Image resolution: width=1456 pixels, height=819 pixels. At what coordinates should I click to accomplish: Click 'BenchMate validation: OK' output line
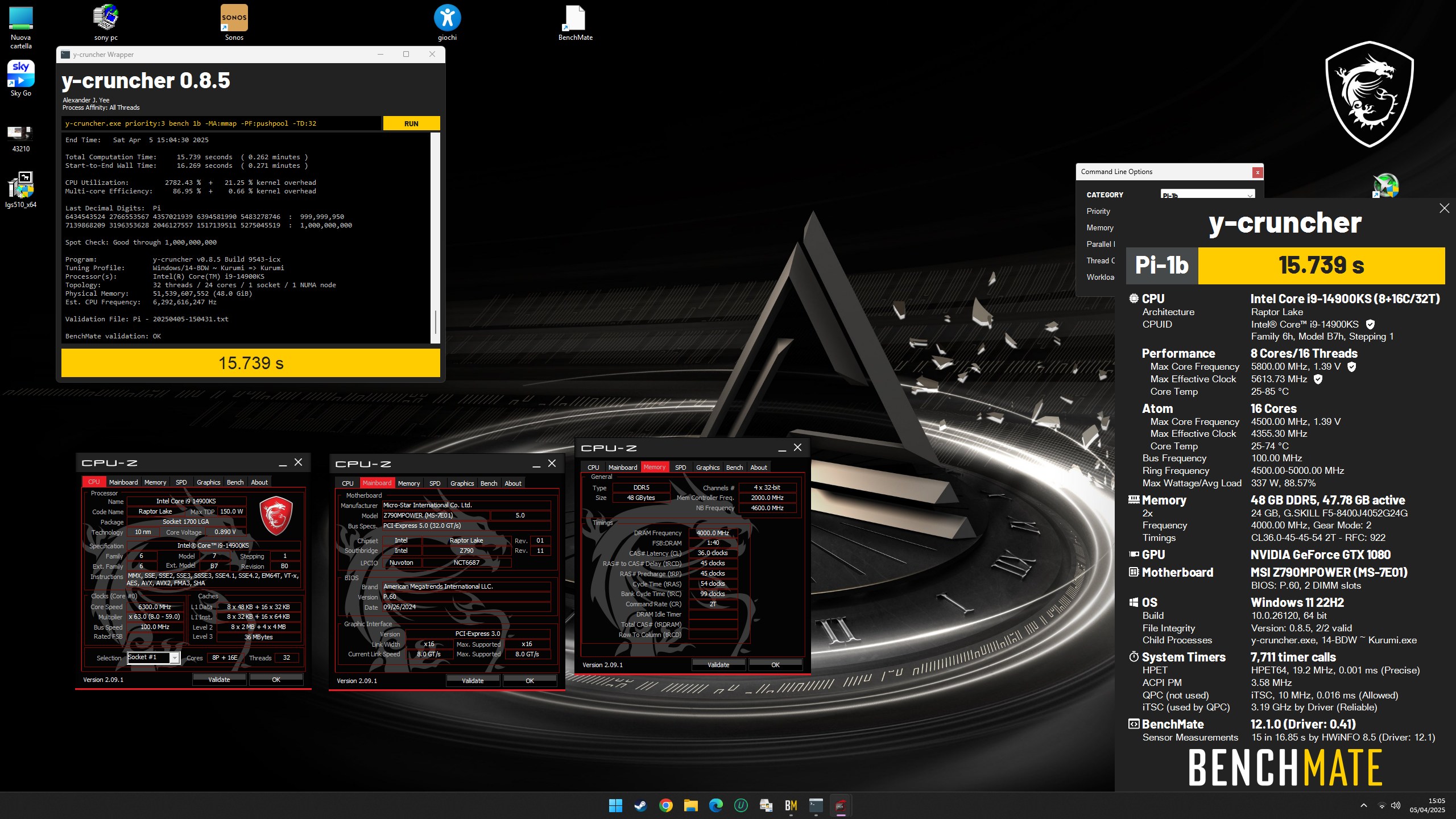click(x=113, y=336)
